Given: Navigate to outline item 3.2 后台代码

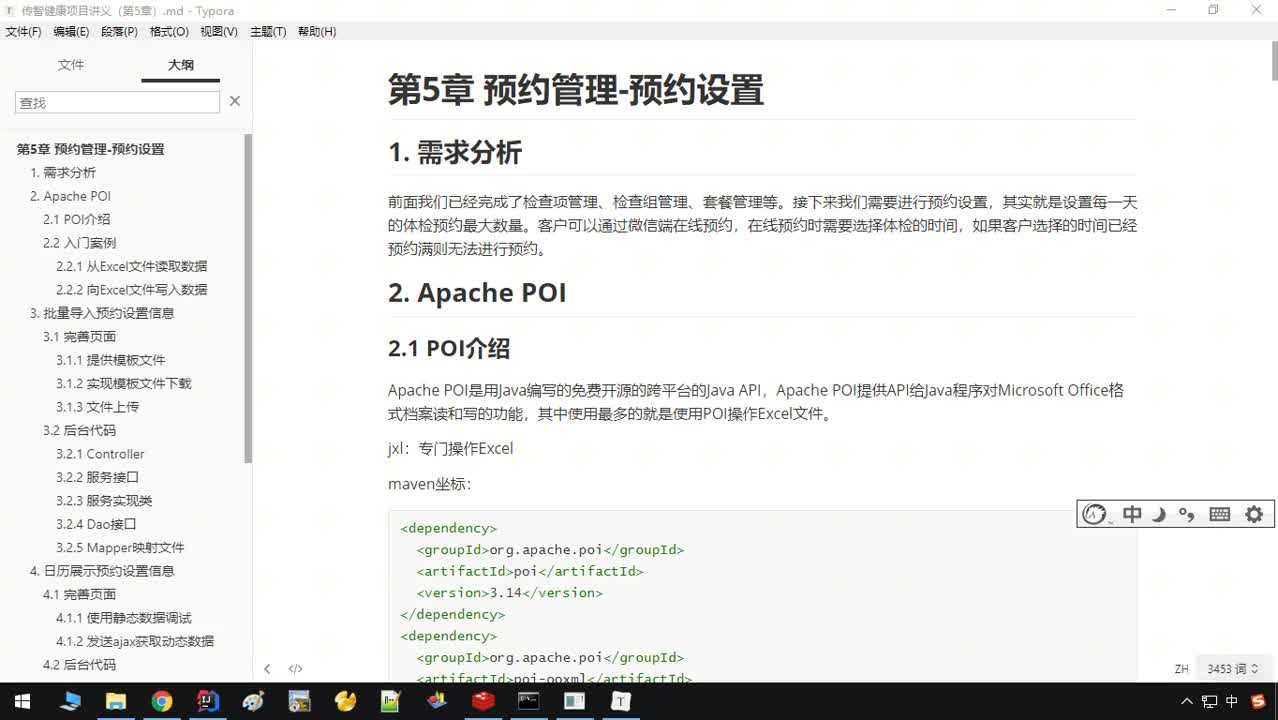Looking at the screenshot, I should pyautogui.click(x=80, y=431).
